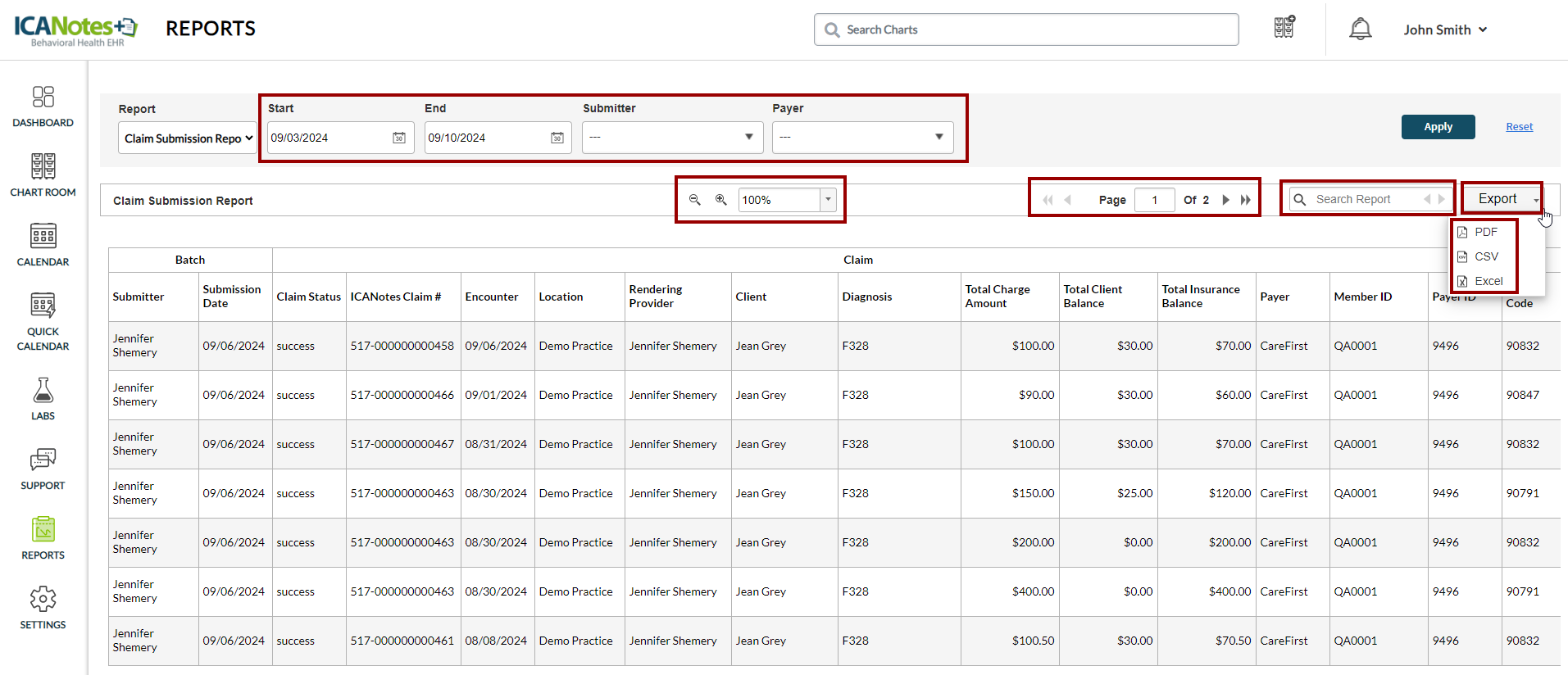The height and width of the screenshot is (675, 1568).
Task: Click the Reset link
Action: [x=1519, y=127]
